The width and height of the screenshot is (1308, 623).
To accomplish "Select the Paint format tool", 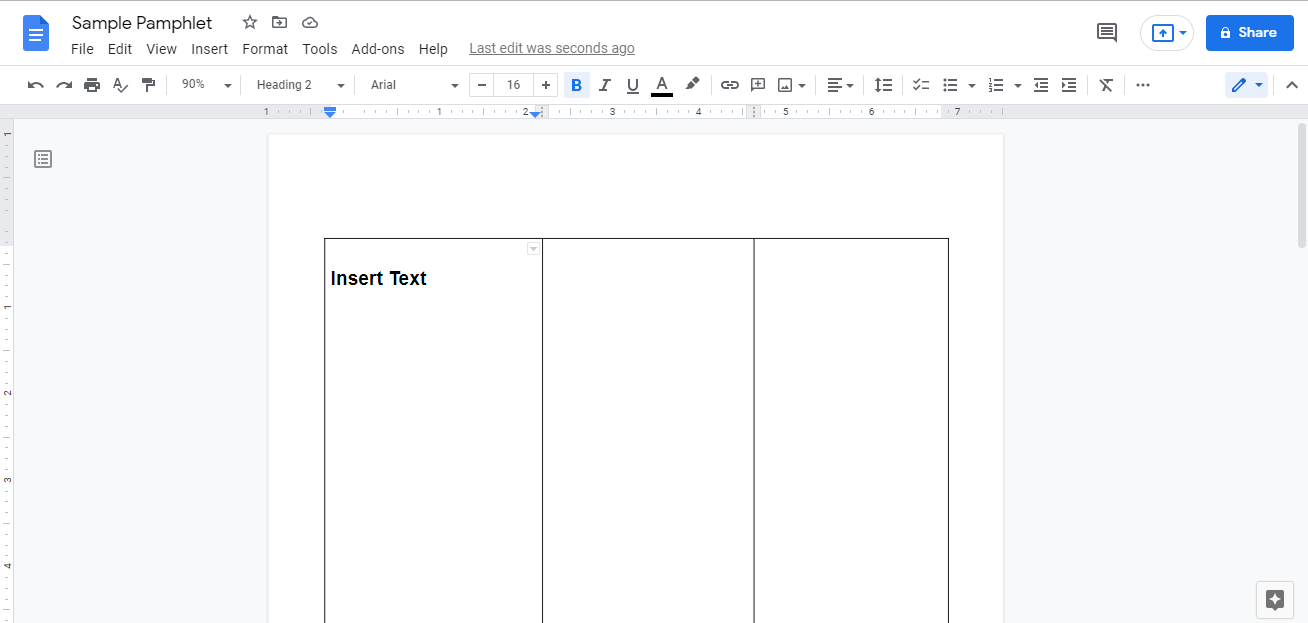I will (x=148, y=85).
